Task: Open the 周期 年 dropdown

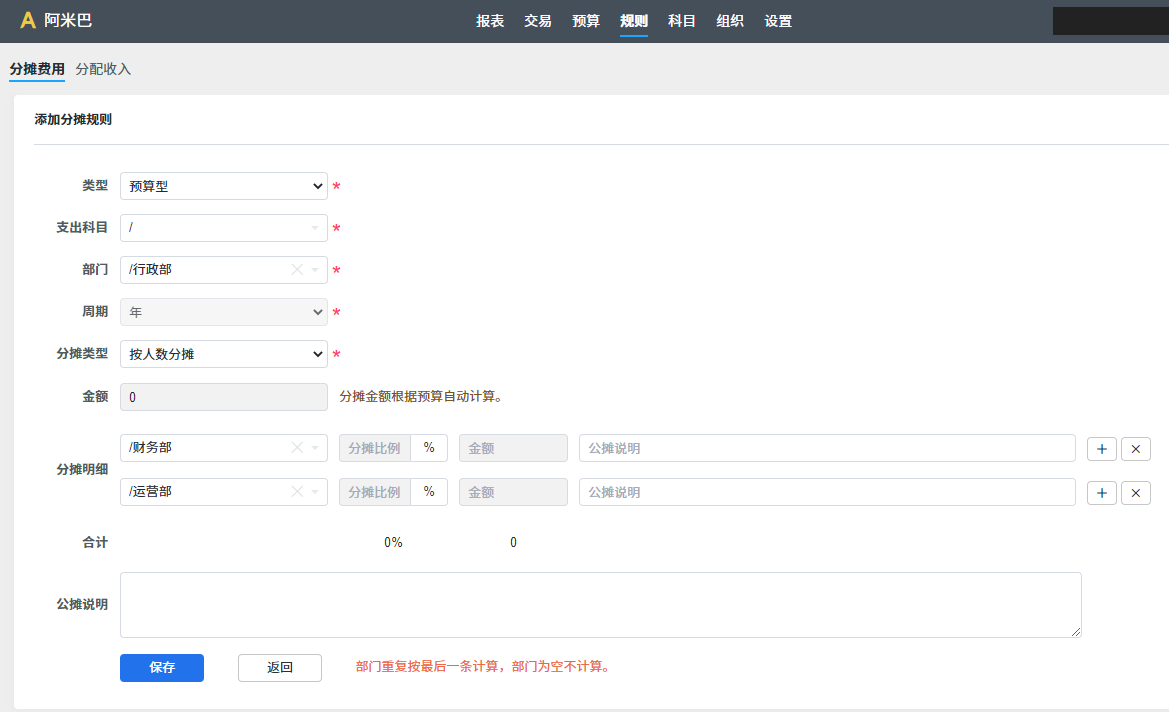Action: pos(224,312)
